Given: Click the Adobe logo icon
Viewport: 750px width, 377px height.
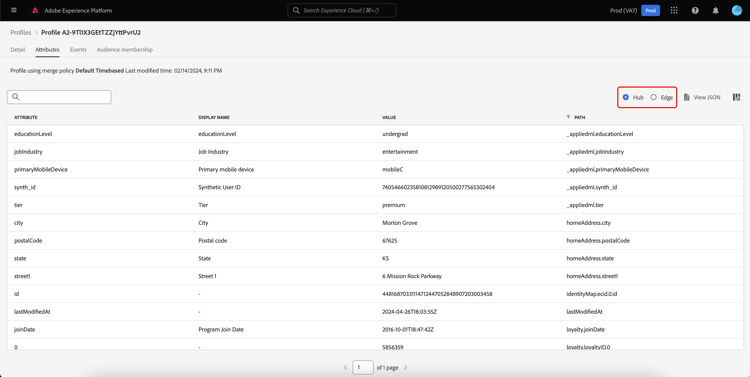Looking at the screenshot, I should tap(35, 11).
